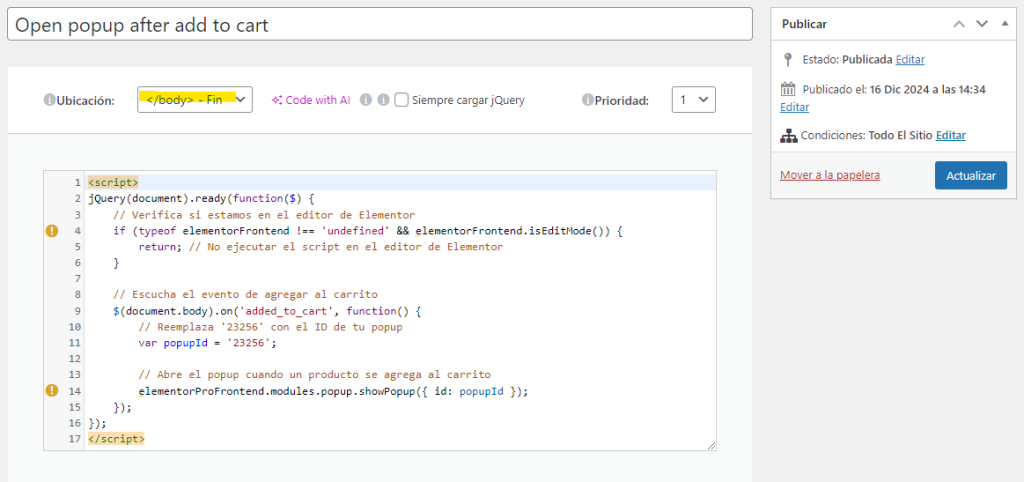Enable the Siempre cargar jQuery checkbox

coord(402,100)
